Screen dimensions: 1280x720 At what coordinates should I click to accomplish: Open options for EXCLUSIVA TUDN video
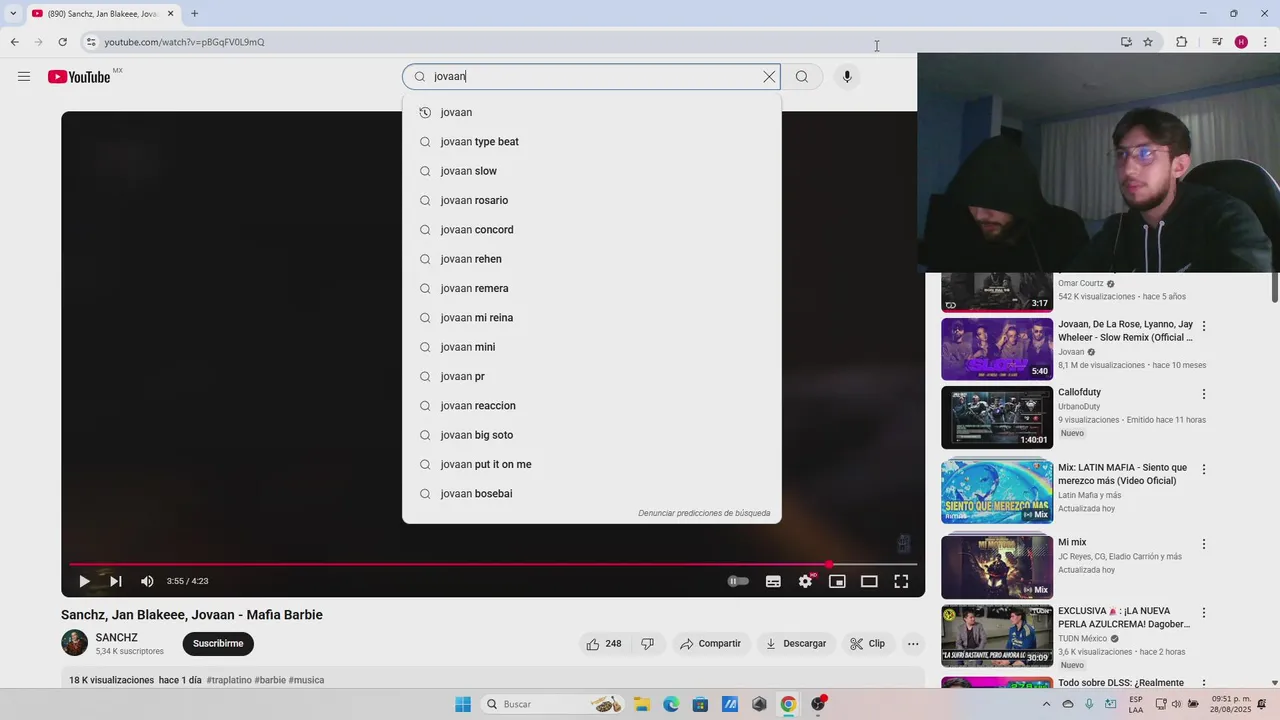pyautogui.click(x=1204, y=613)
